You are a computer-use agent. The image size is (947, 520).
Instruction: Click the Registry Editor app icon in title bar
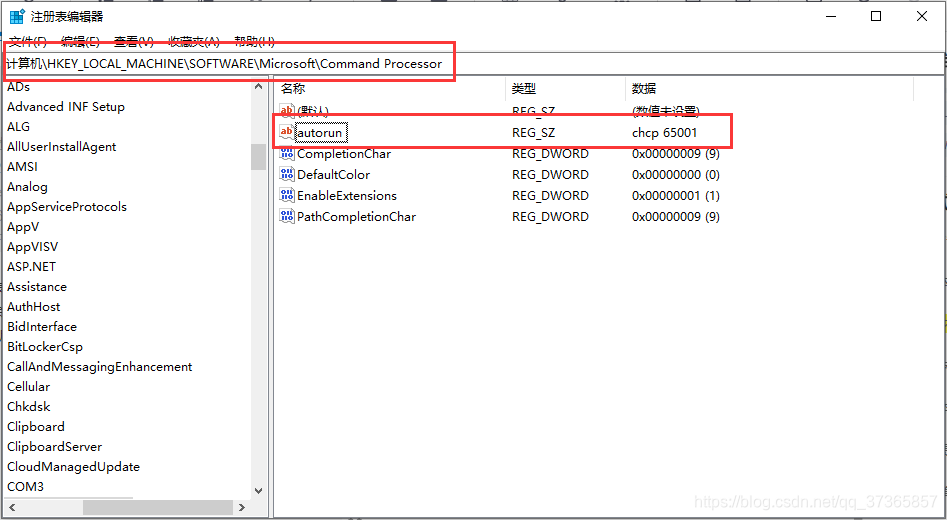(16, 16)
